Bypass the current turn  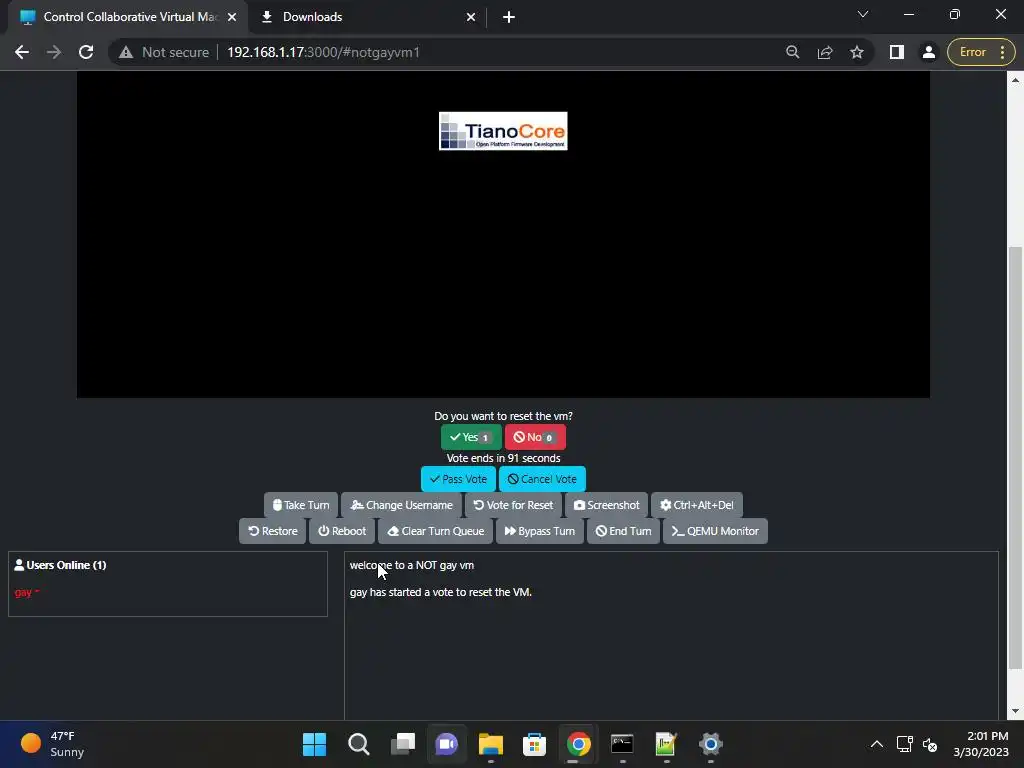[x=539, y=531]
